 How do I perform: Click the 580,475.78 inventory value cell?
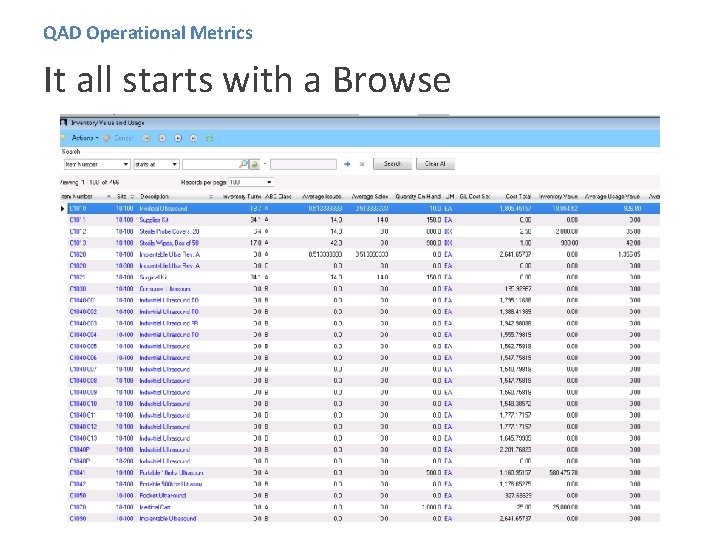[563, 472]
